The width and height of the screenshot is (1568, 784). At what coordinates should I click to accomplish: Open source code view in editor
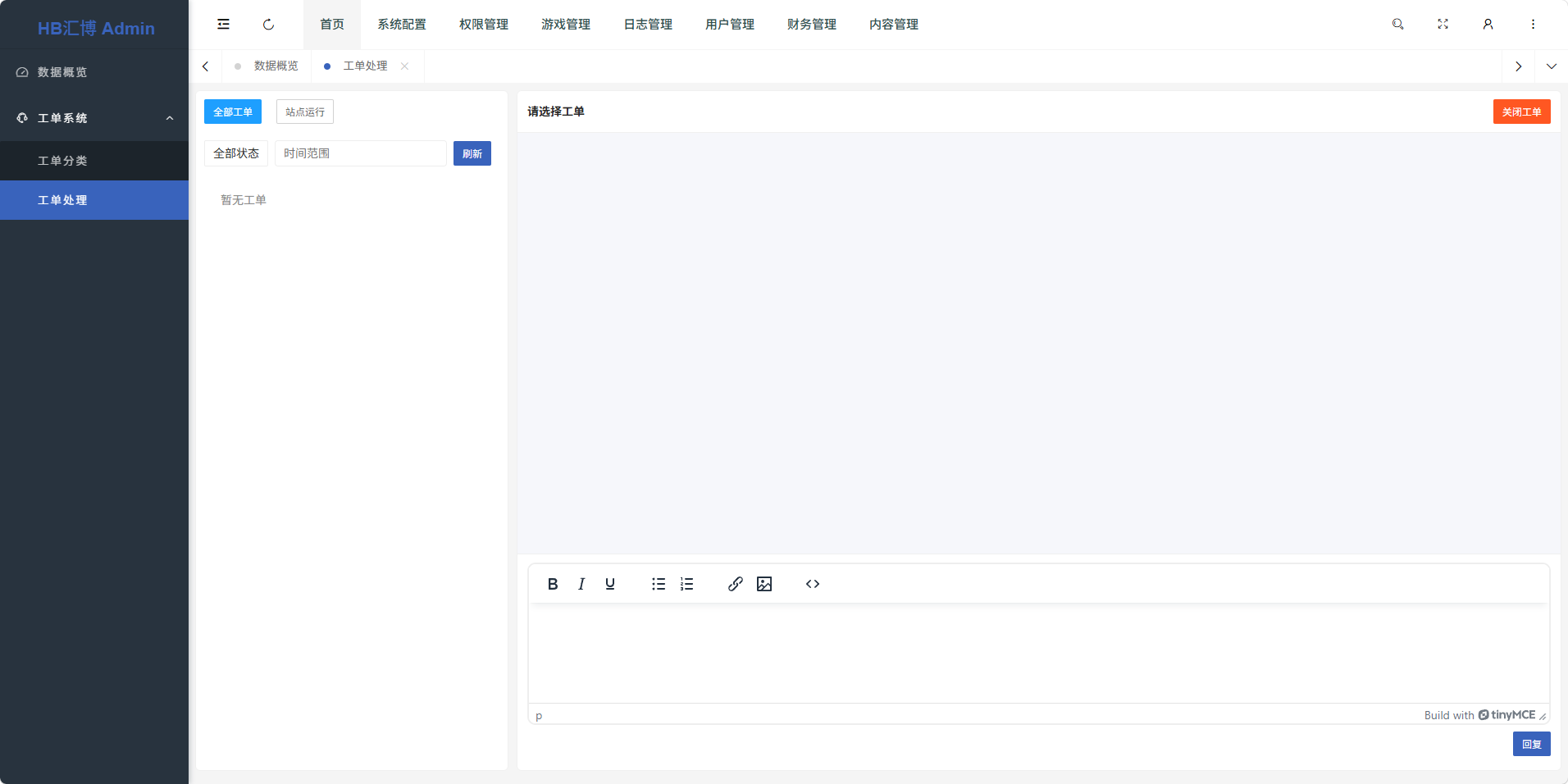tap(813, 584)
